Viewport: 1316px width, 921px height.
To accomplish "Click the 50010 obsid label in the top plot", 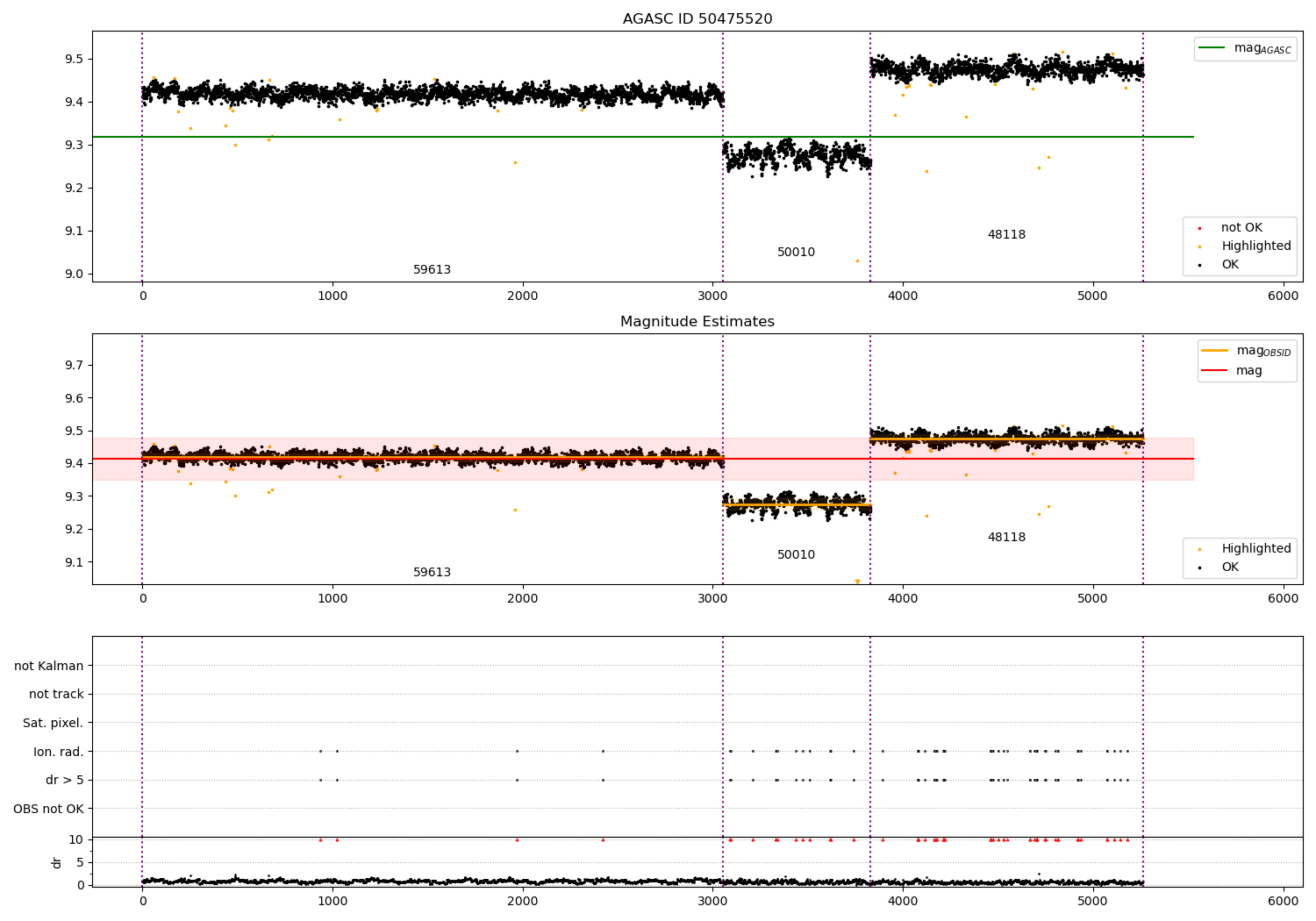I will click(796, 253).
